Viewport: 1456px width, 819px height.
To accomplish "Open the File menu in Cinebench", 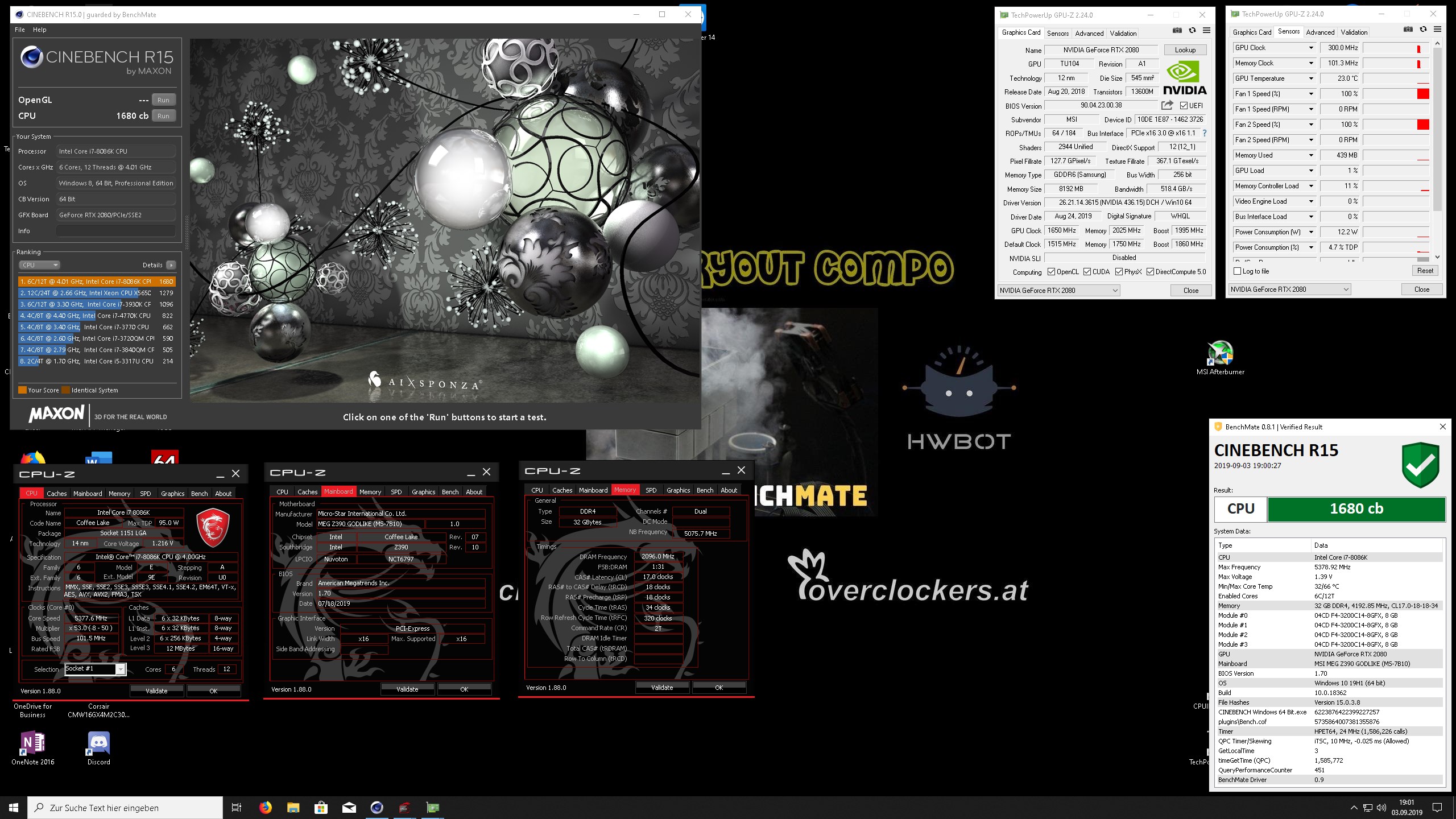I will tap(20, 30).
